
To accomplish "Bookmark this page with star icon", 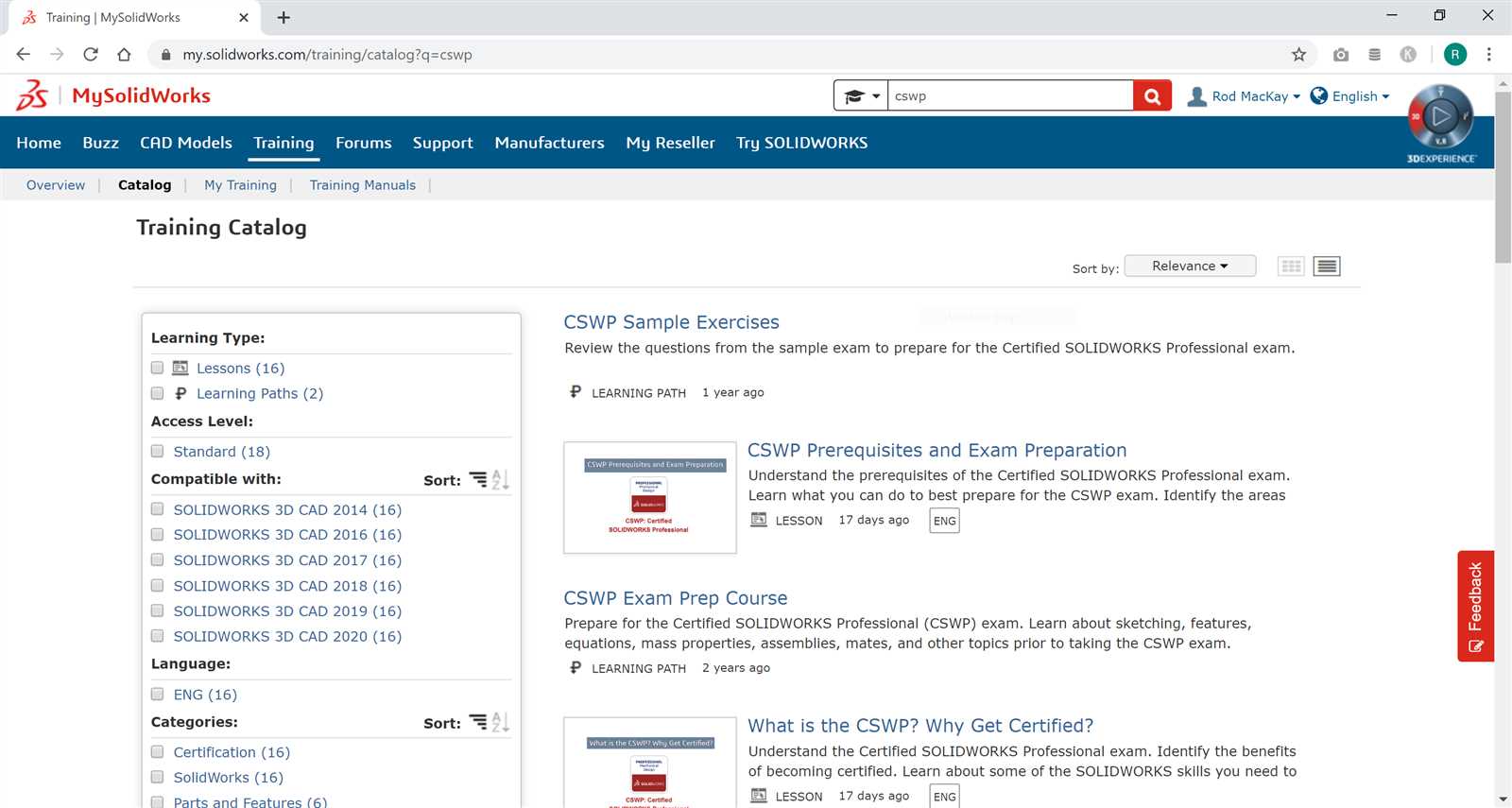I will point(1299,55).
